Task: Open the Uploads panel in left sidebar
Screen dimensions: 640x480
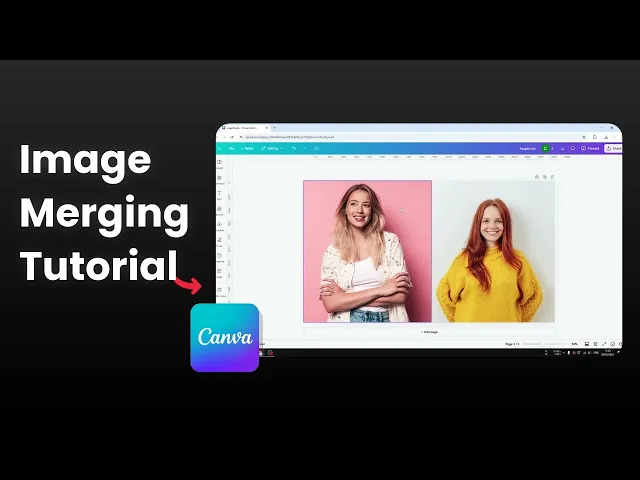Action: 220,226
